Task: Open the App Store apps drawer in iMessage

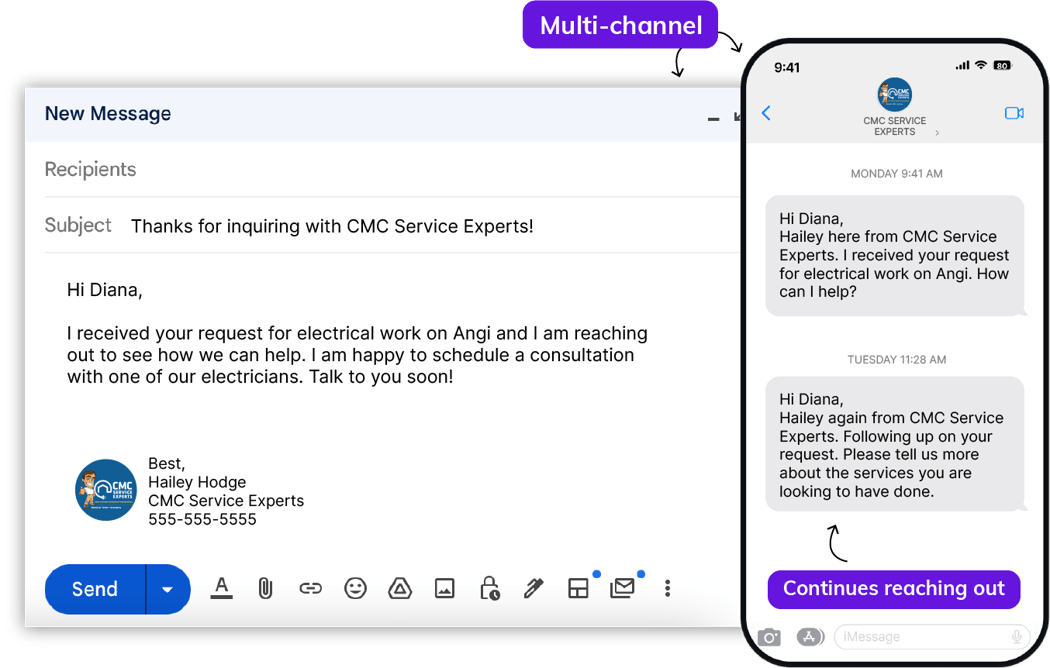Action: pos(810,636)
